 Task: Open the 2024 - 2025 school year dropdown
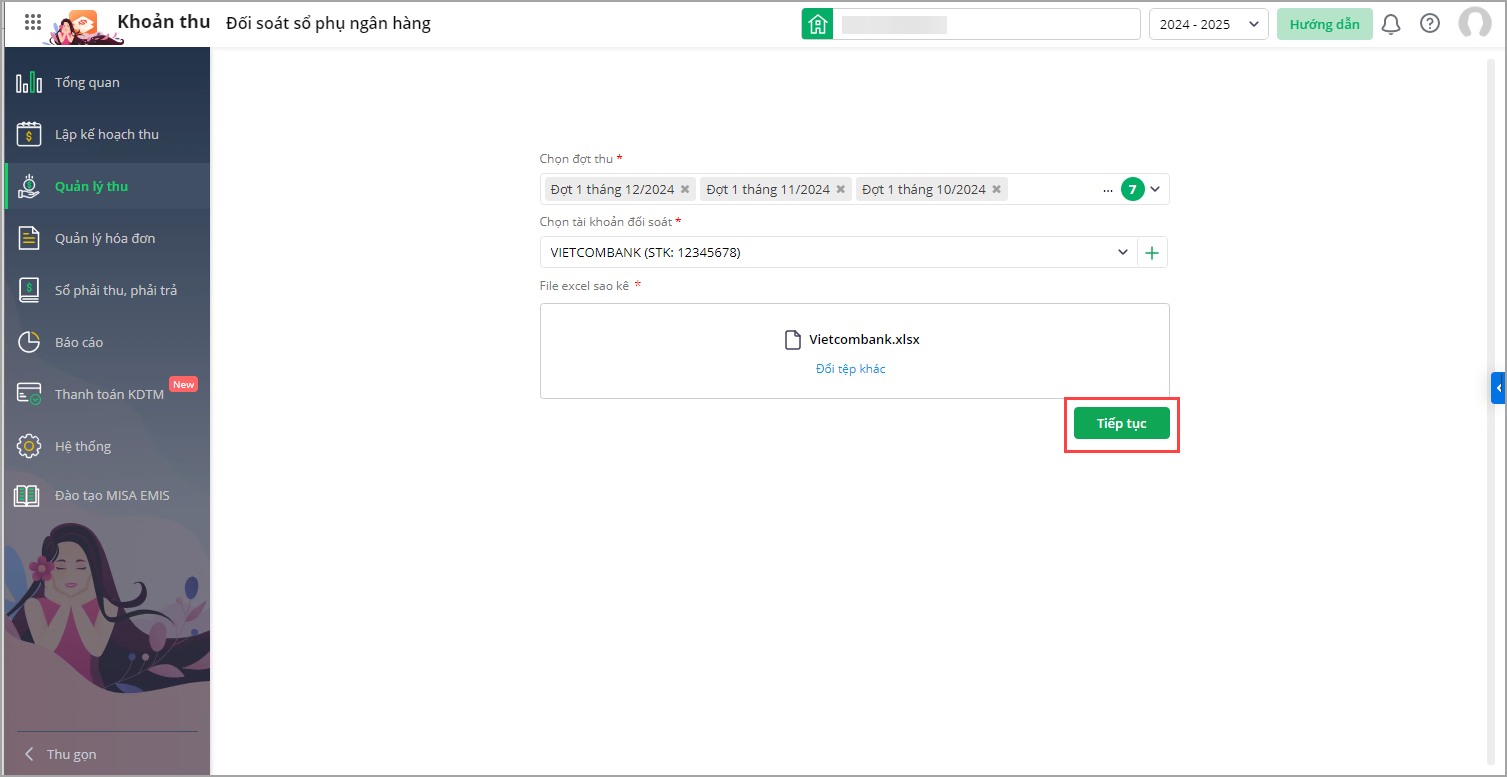pos(1208,24)
